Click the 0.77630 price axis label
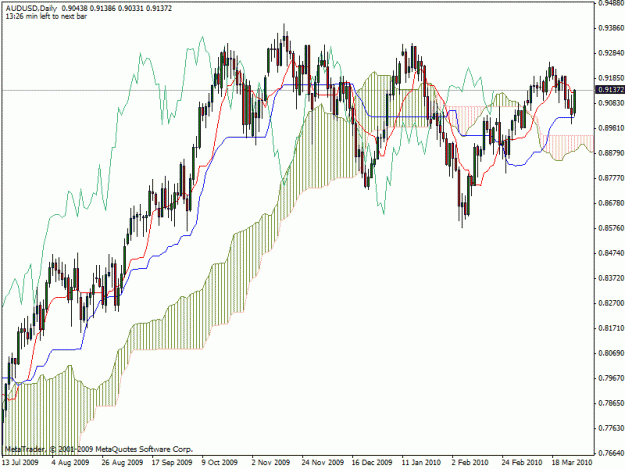625x469 pixels. pos(610,428)
